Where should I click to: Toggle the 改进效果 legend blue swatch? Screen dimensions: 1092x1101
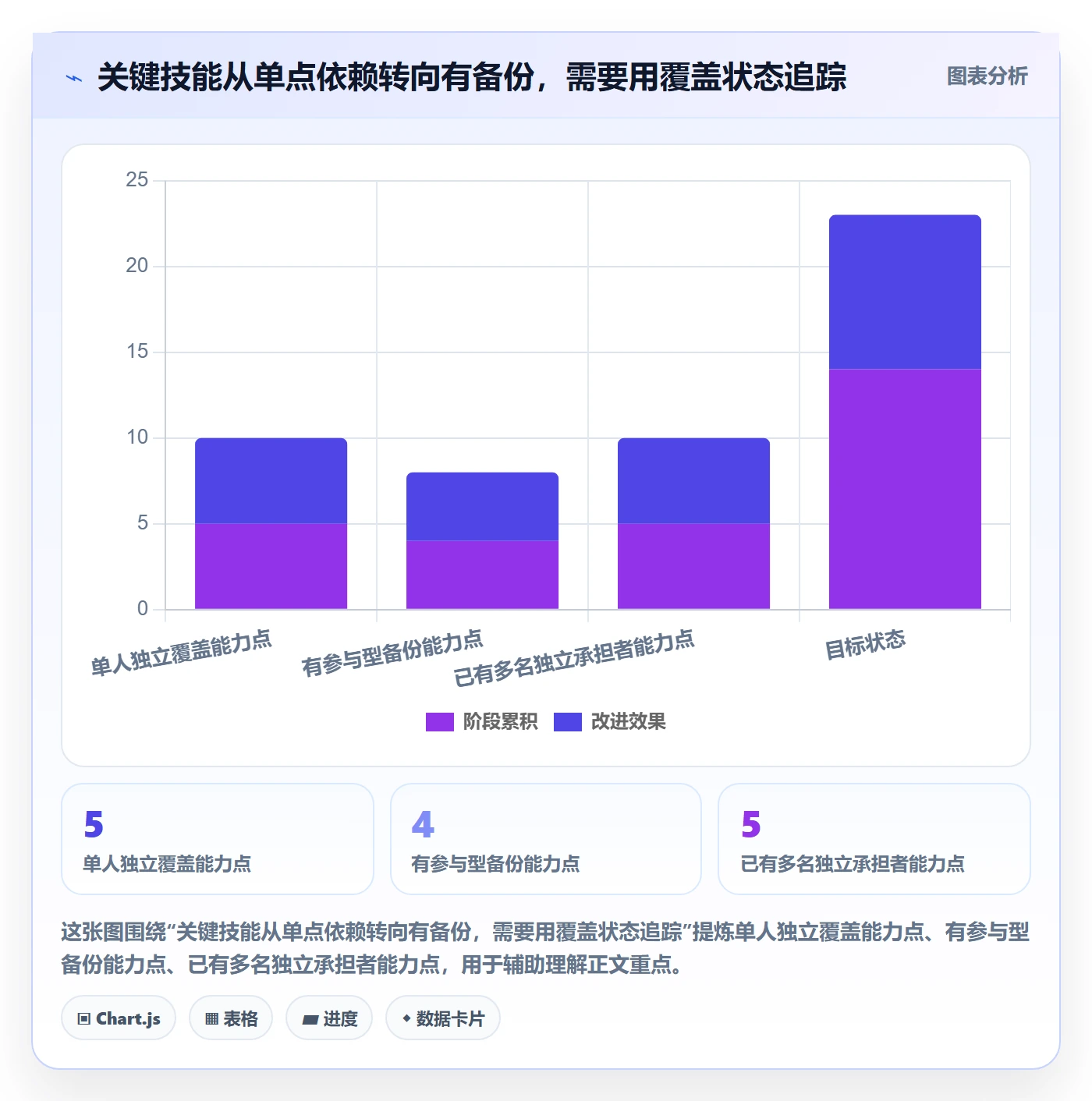click(568, 722)
